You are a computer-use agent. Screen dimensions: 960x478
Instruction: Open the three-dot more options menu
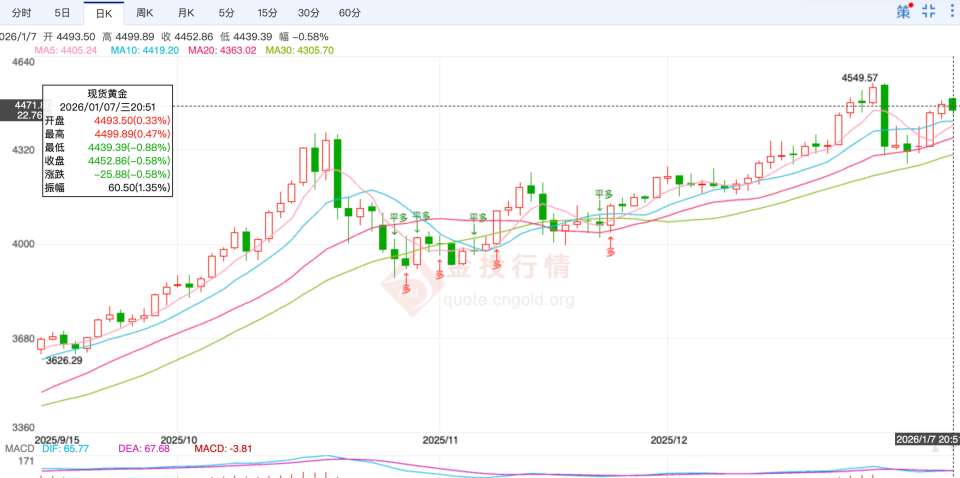[x=954, y=11]
